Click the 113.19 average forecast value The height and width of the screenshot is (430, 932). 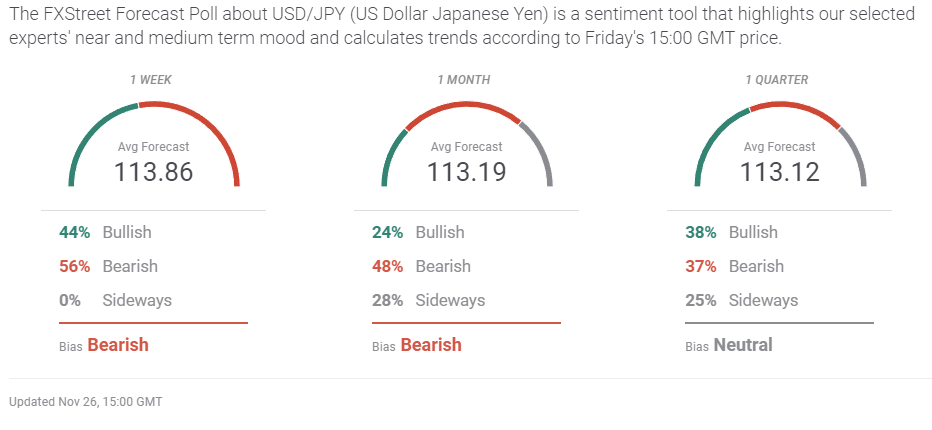(466, 172)
